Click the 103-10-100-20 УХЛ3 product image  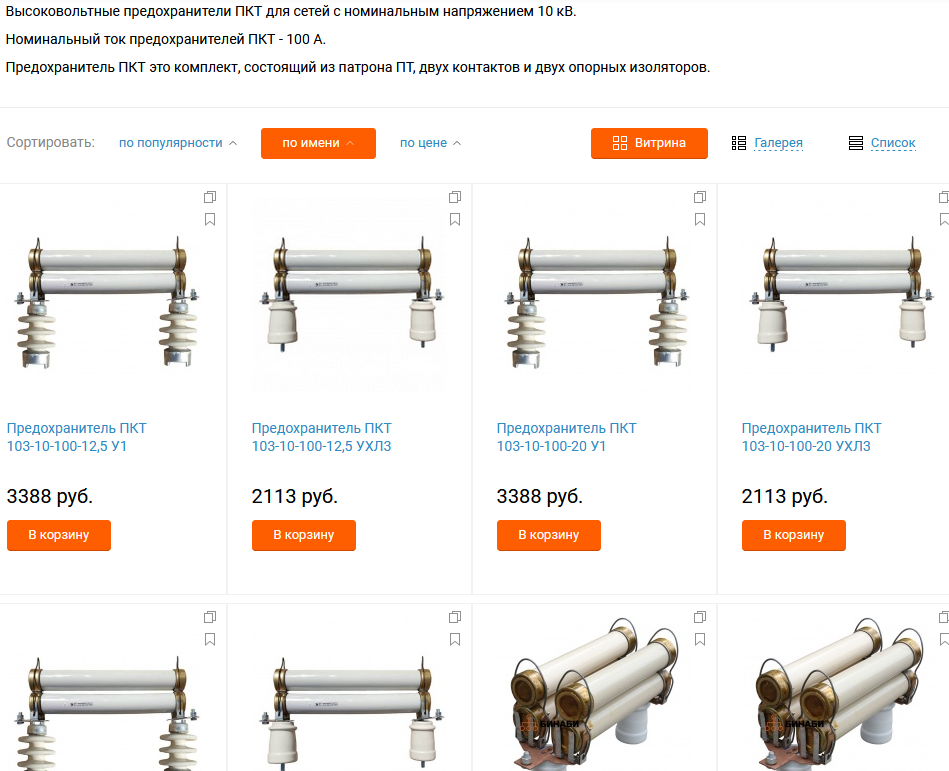click(x=836, y=295)
